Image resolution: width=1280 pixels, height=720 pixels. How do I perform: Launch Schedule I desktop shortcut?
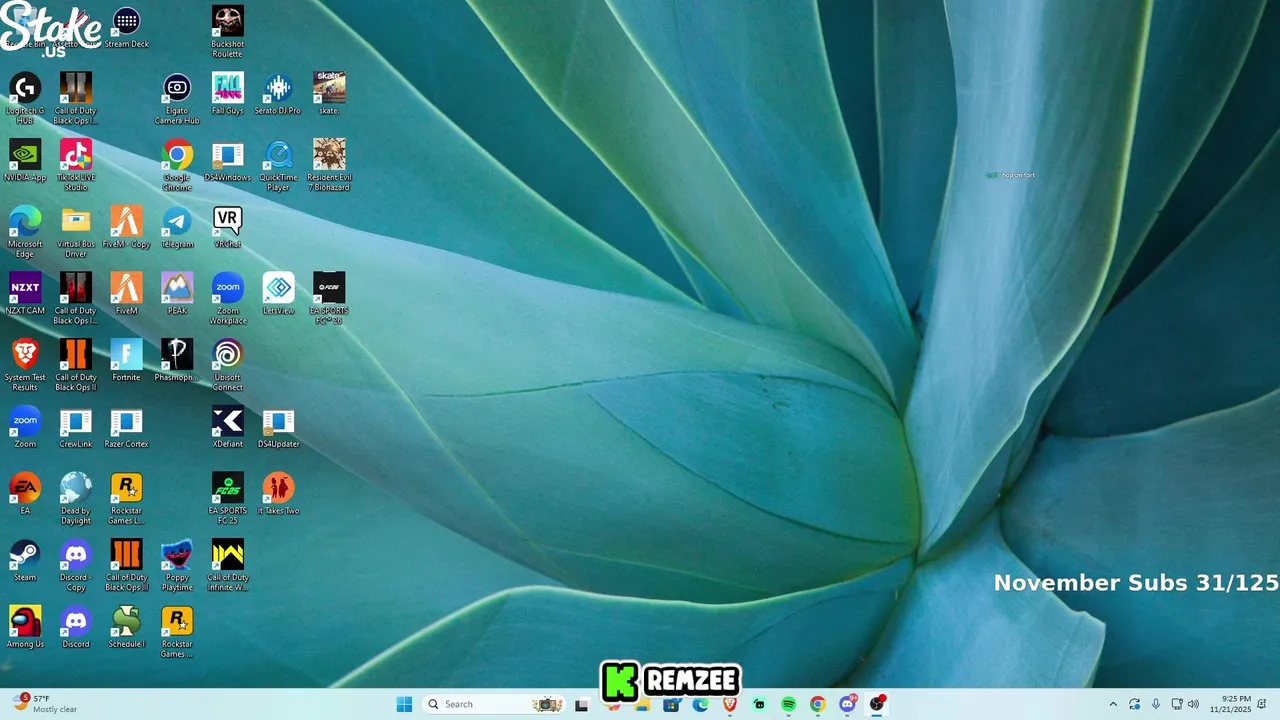126,627
